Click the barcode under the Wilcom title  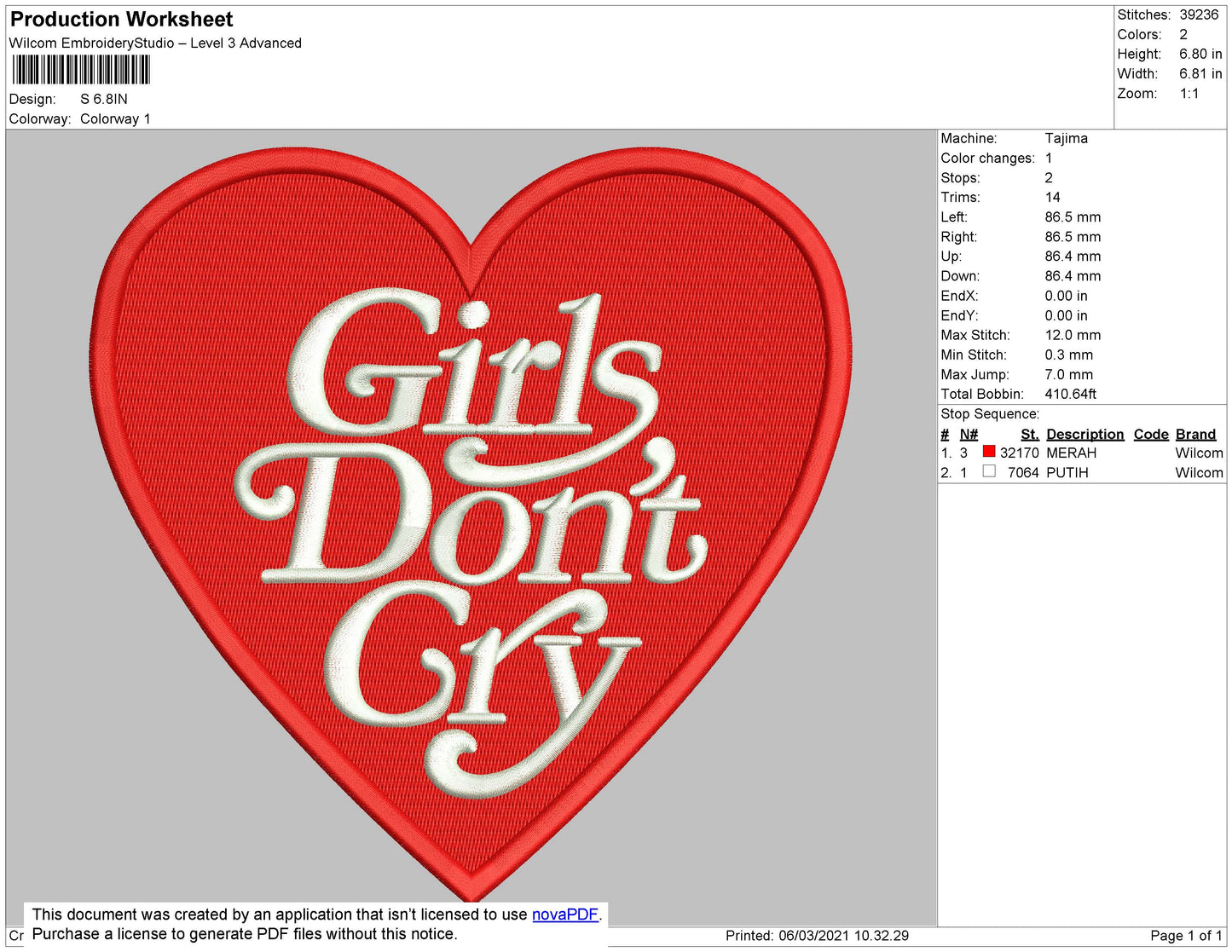click(81, 70)
